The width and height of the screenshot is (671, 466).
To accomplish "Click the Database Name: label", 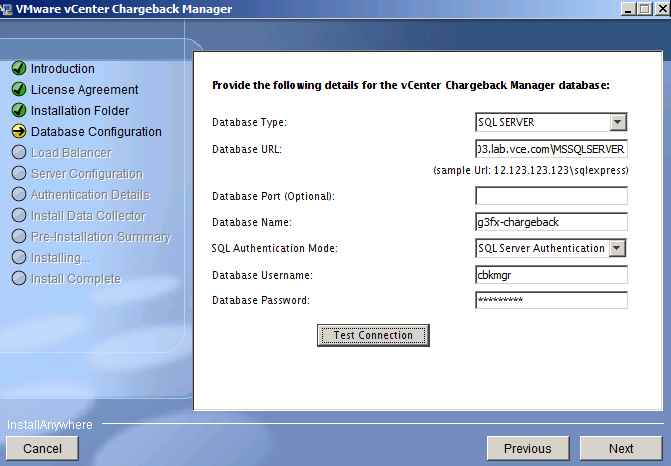I will tap(252, 223).
